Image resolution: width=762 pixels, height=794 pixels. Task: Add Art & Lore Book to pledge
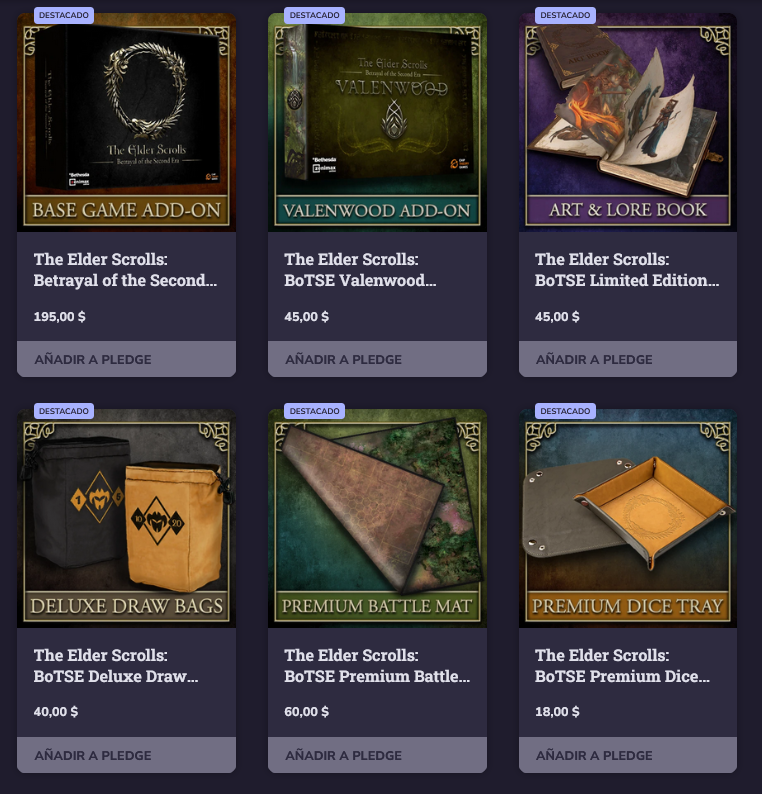pos(628,359)
